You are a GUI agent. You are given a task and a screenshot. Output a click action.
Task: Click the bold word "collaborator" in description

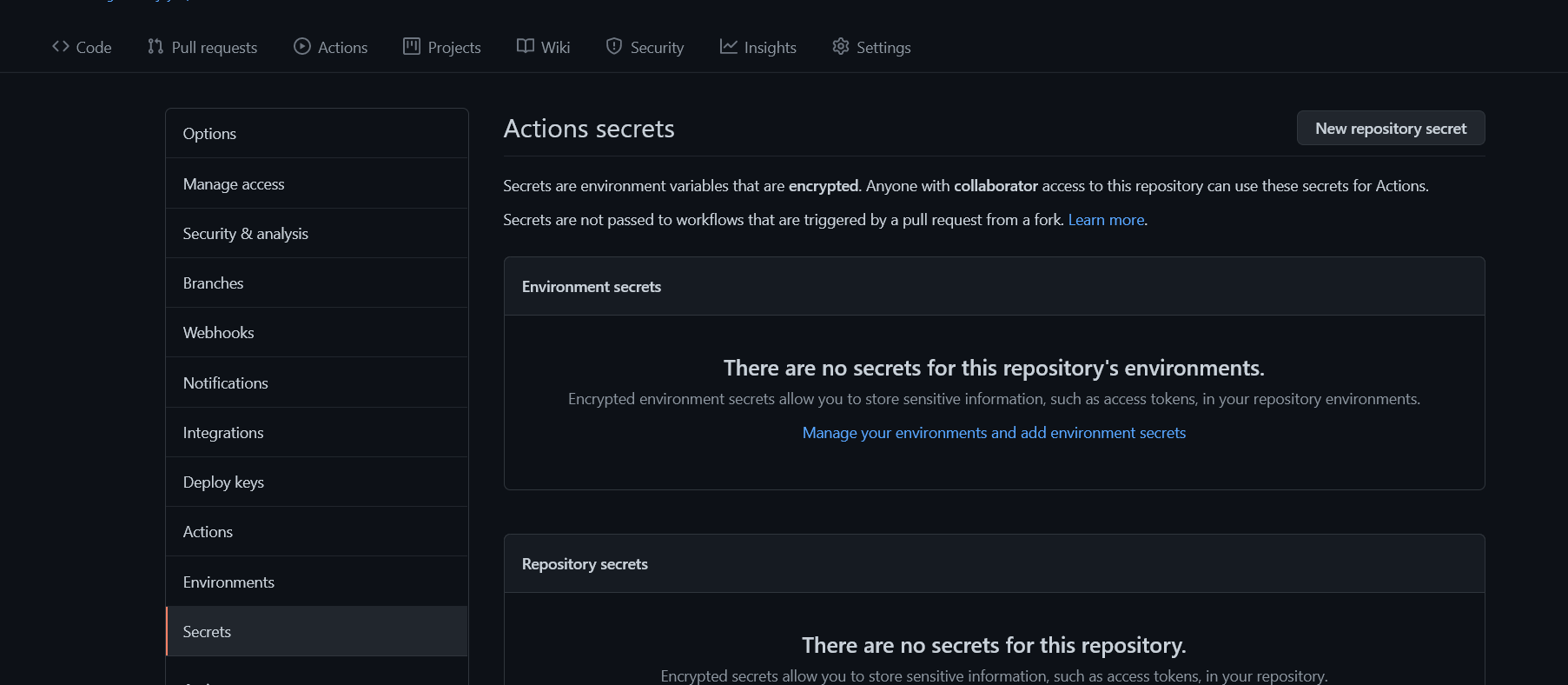996,186
